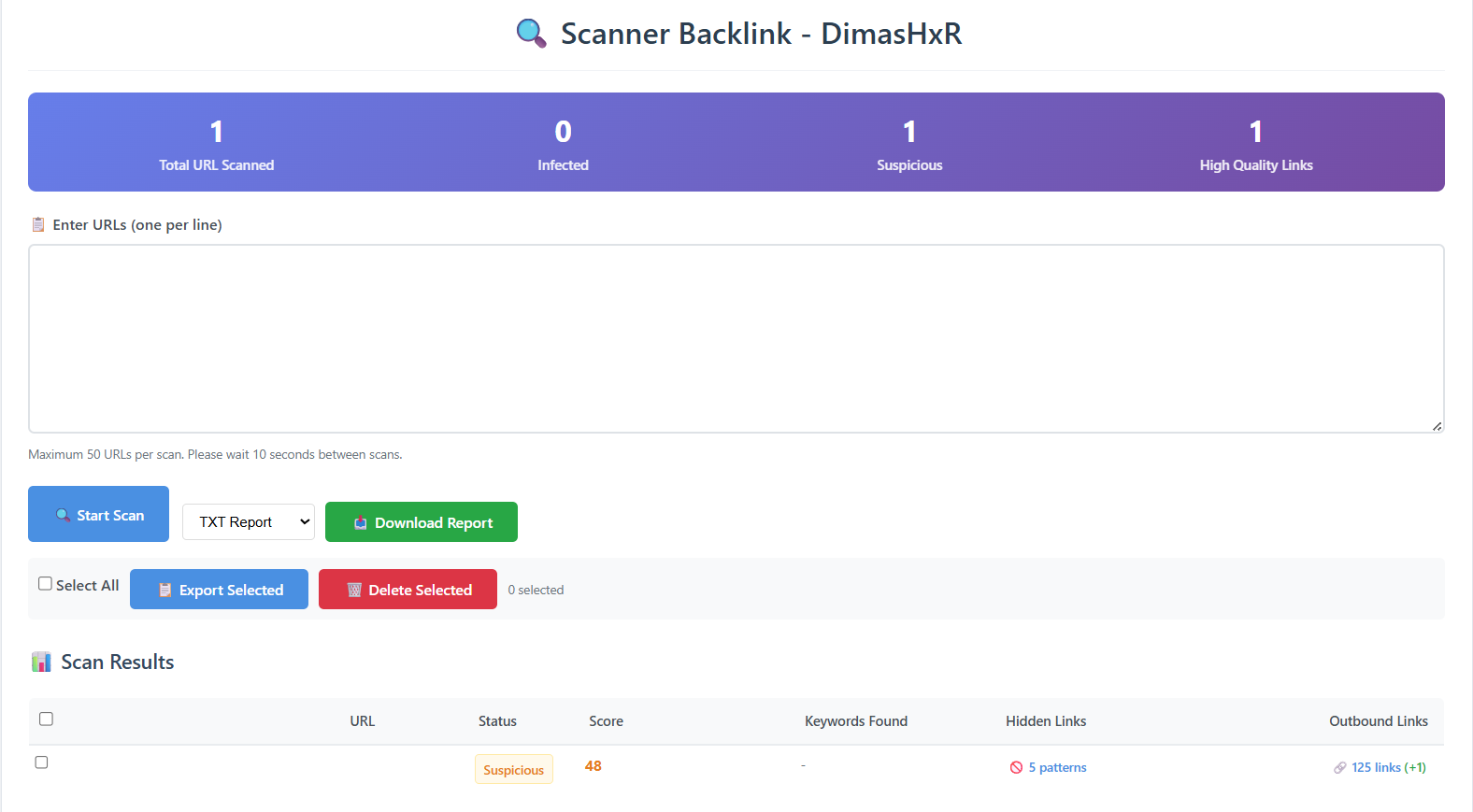
Task: Click the Score column header
Action: tap(606, 721)
